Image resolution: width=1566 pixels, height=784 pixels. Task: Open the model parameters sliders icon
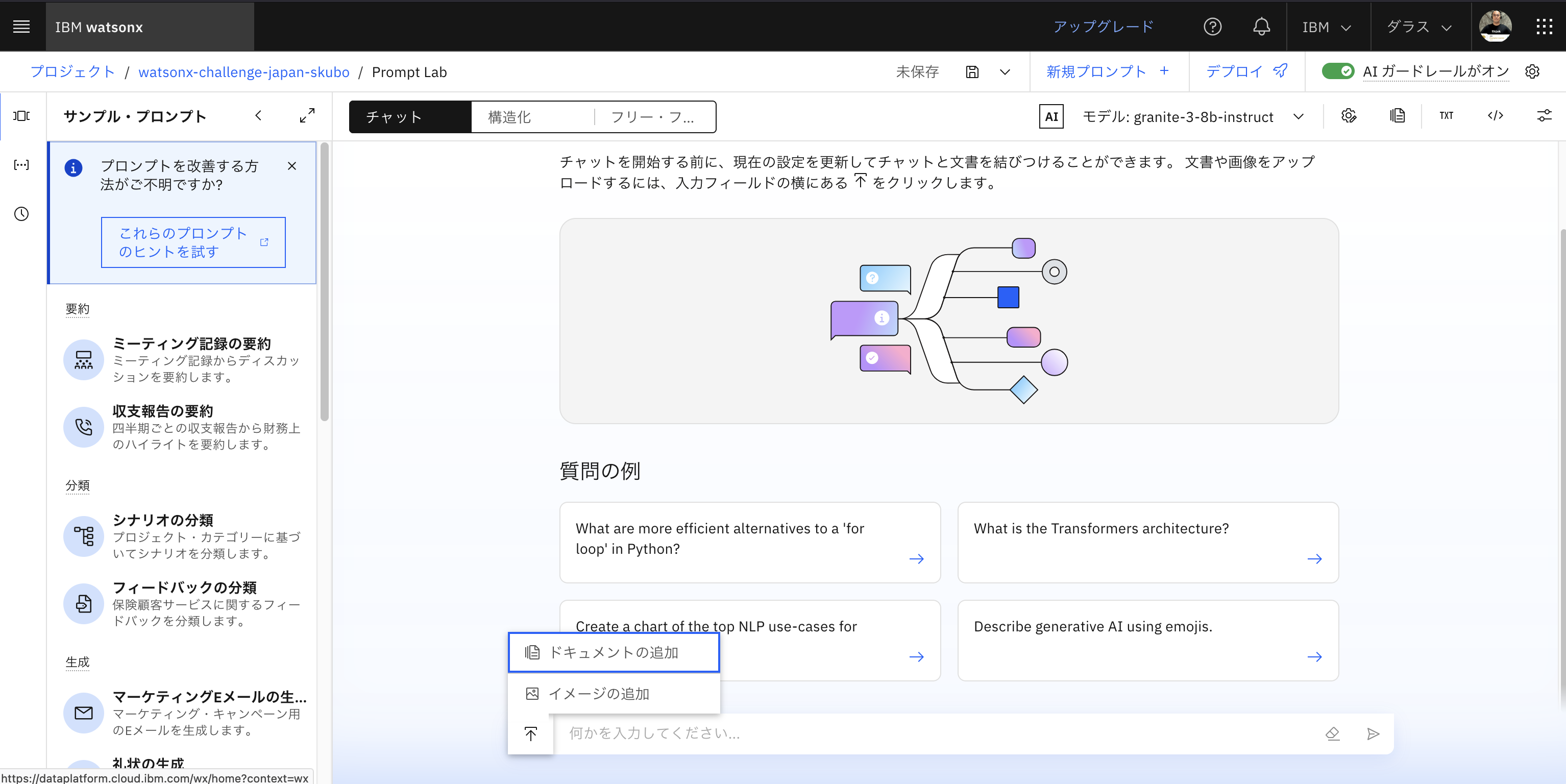coord(1544,115)
